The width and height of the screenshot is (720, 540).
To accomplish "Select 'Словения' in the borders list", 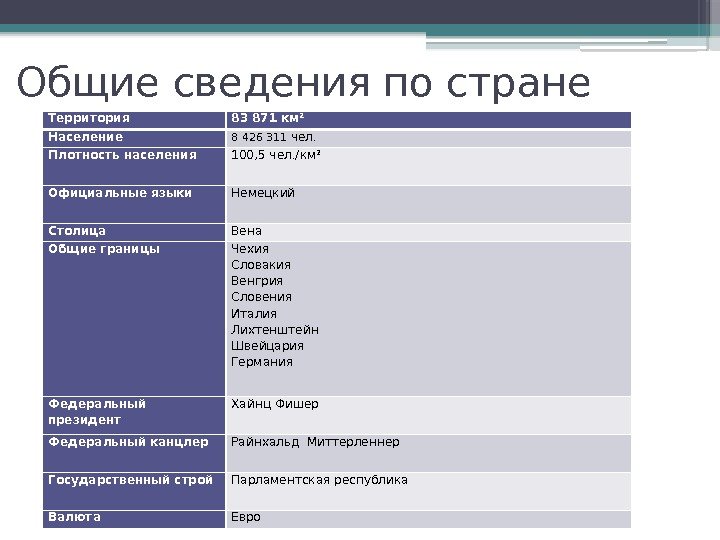I will tap(261, 297).
